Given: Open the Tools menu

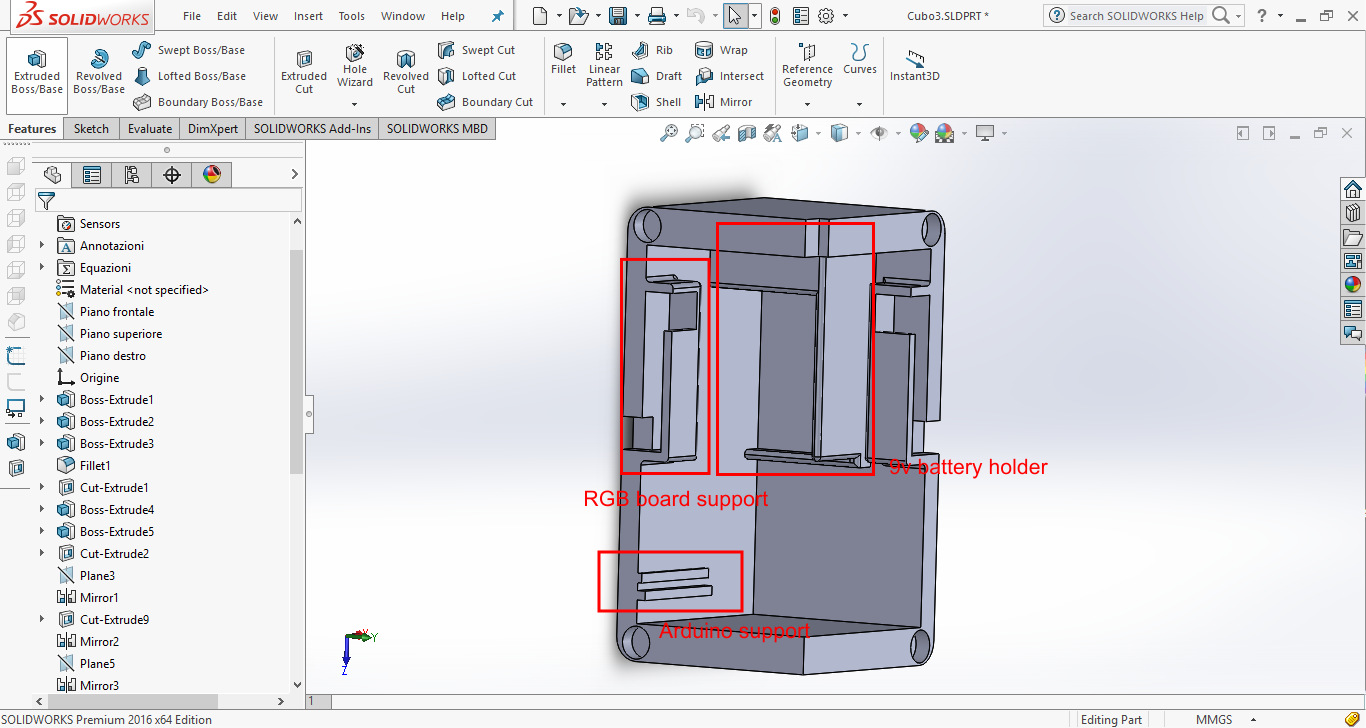Looking at the screenshot, I should click(352, 16).
